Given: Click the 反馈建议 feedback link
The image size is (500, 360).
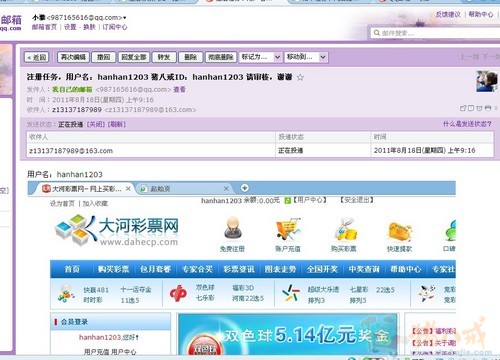Looking at the screenshot, I should tap(448, 14).
